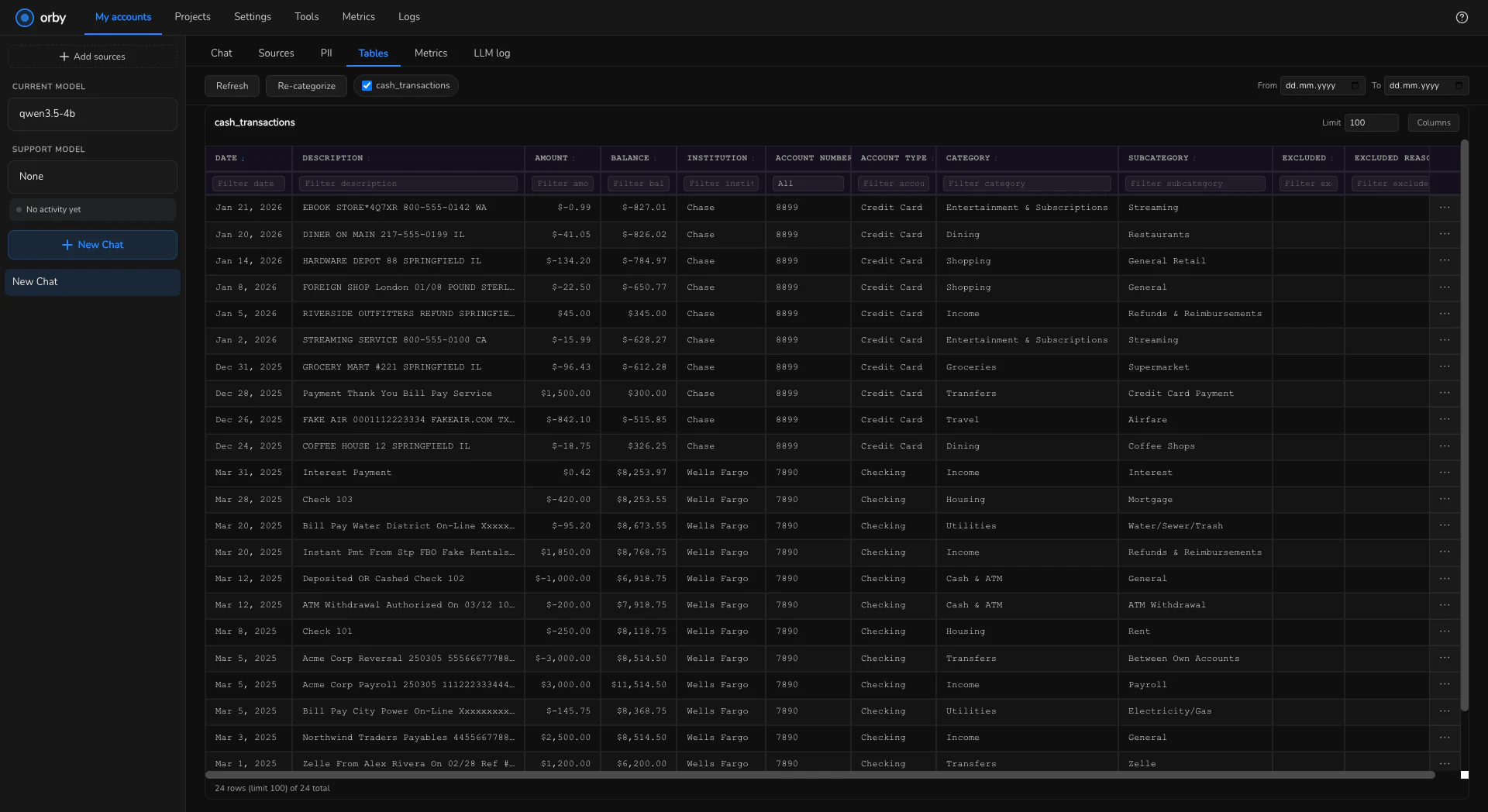Image resolution: width=1488 pixels, height=812 pixels.
Task: Open row menu for Bill Pay City Power row
Action: [1445, 710]
